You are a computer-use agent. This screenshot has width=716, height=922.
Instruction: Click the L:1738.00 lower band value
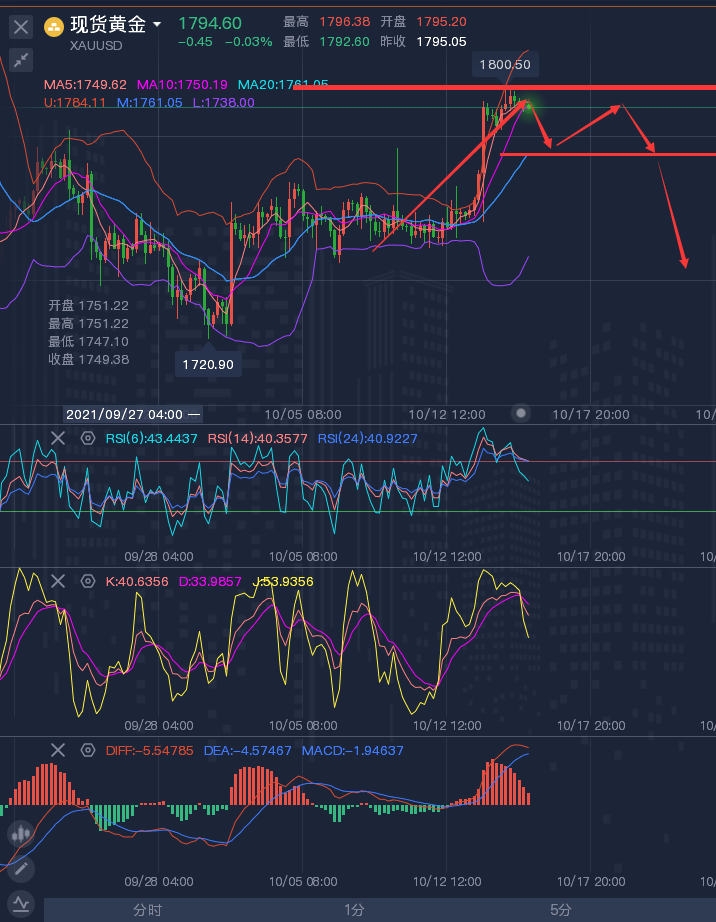[x=224, y=102]
